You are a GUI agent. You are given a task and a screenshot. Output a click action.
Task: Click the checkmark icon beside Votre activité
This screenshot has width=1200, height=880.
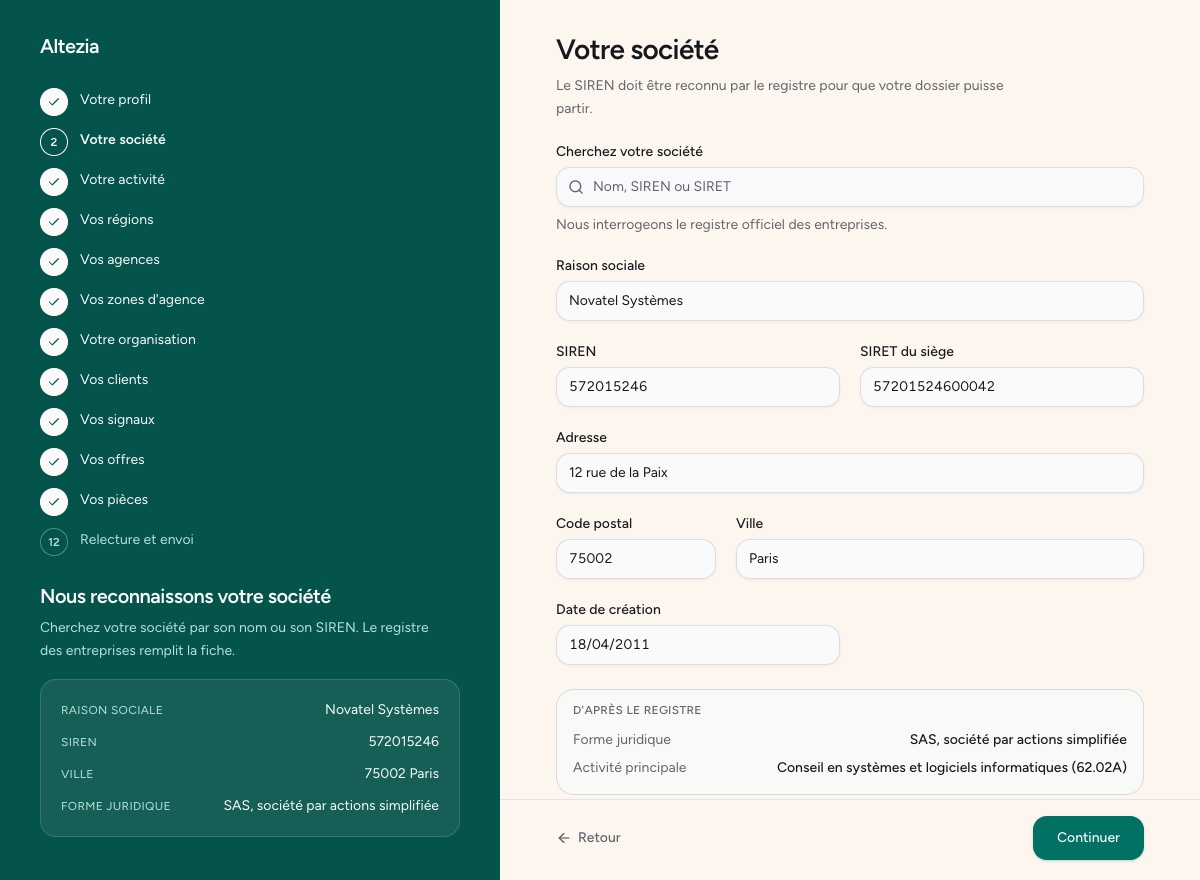click(x=54, y=182)
